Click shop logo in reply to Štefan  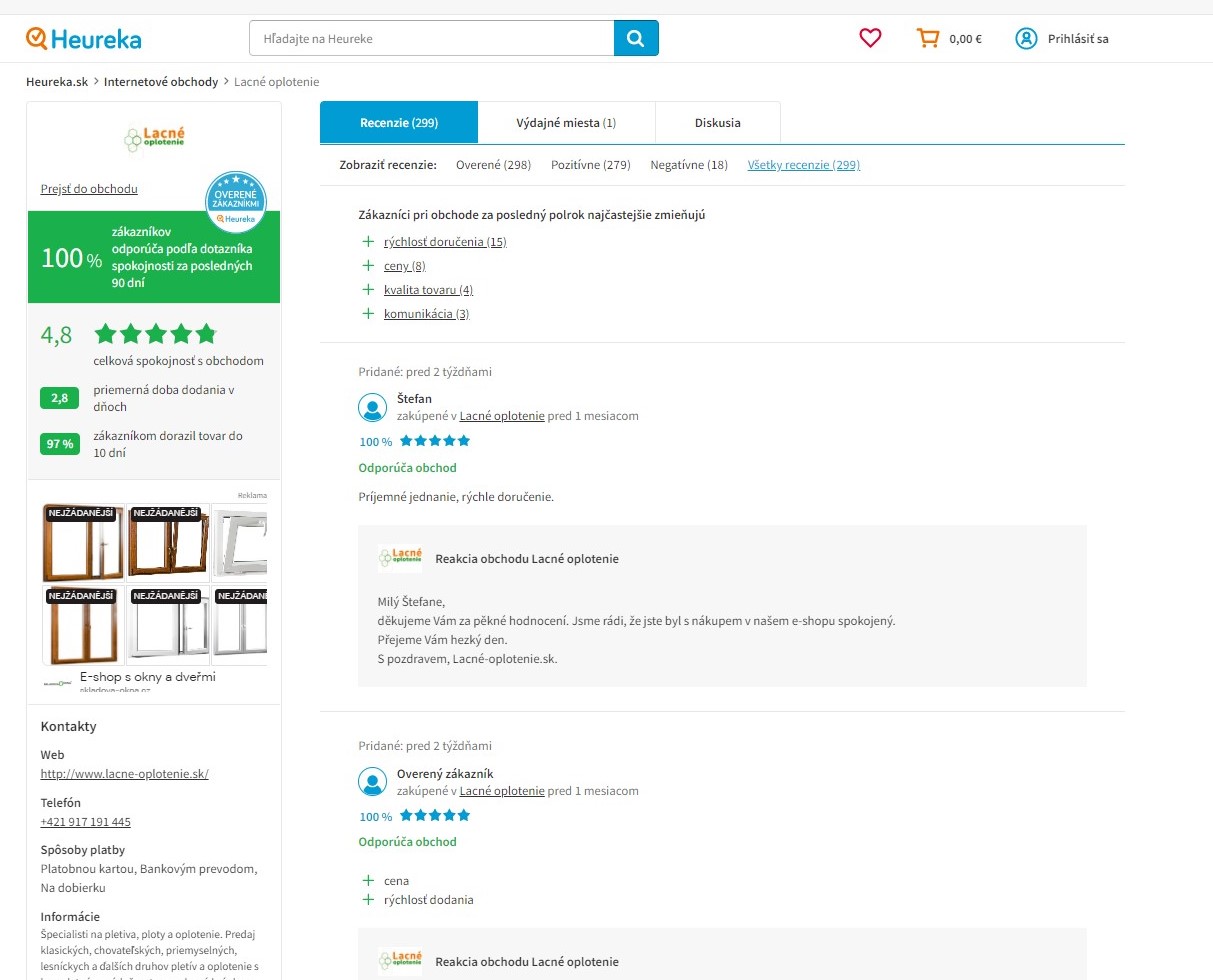pos(400,558)
